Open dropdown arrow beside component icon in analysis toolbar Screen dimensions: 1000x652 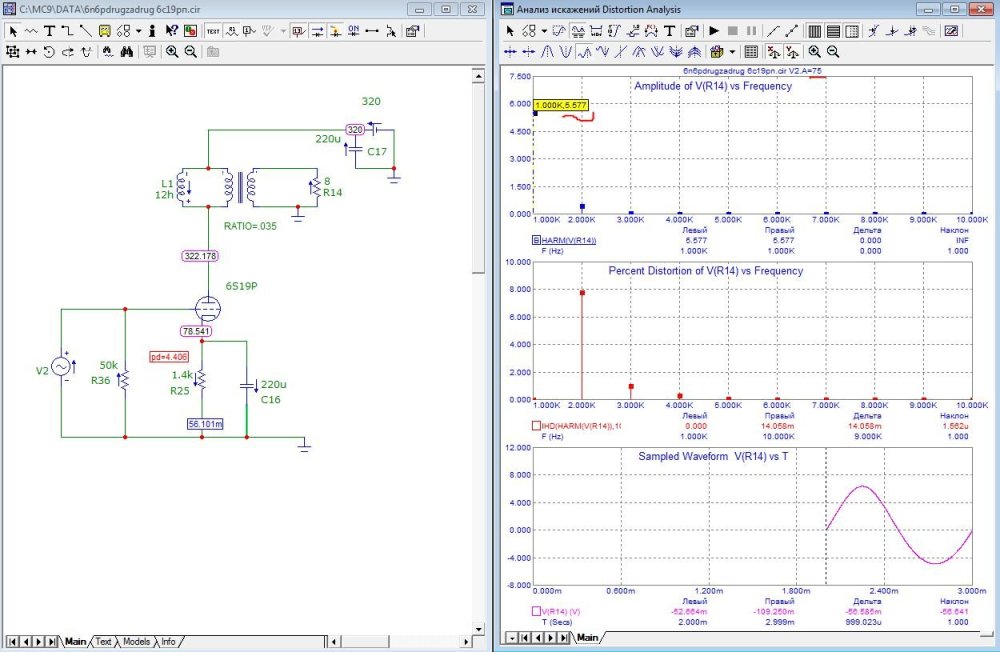point(545,31)
